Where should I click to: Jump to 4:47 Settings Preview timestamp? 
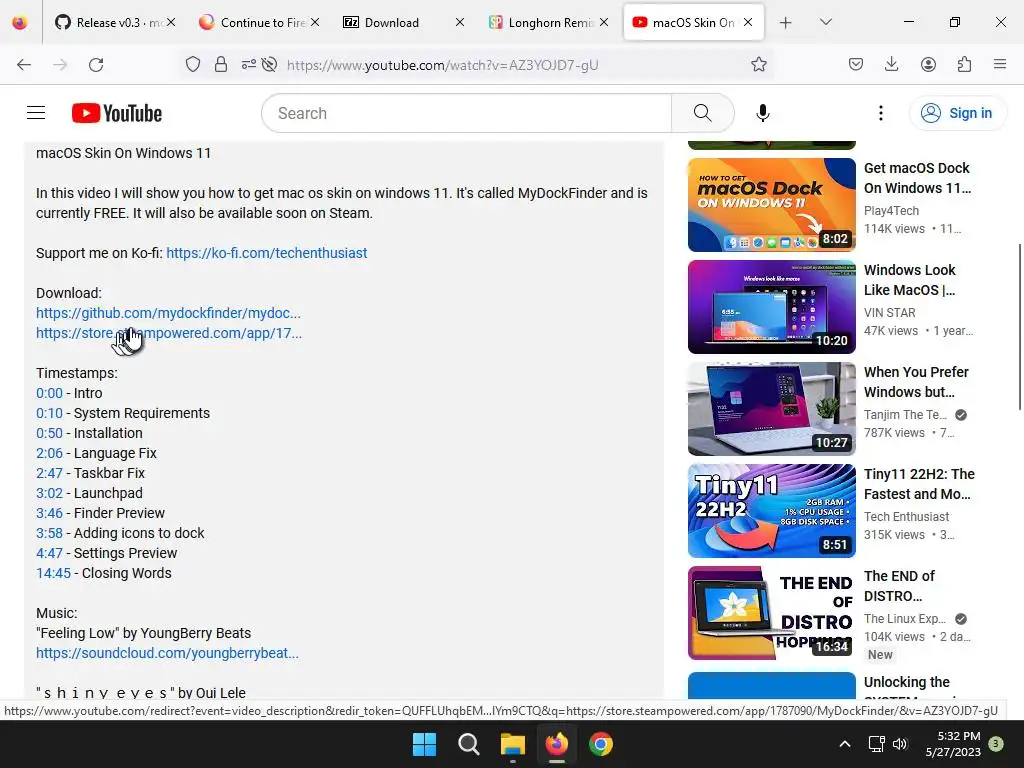[50, 553]
